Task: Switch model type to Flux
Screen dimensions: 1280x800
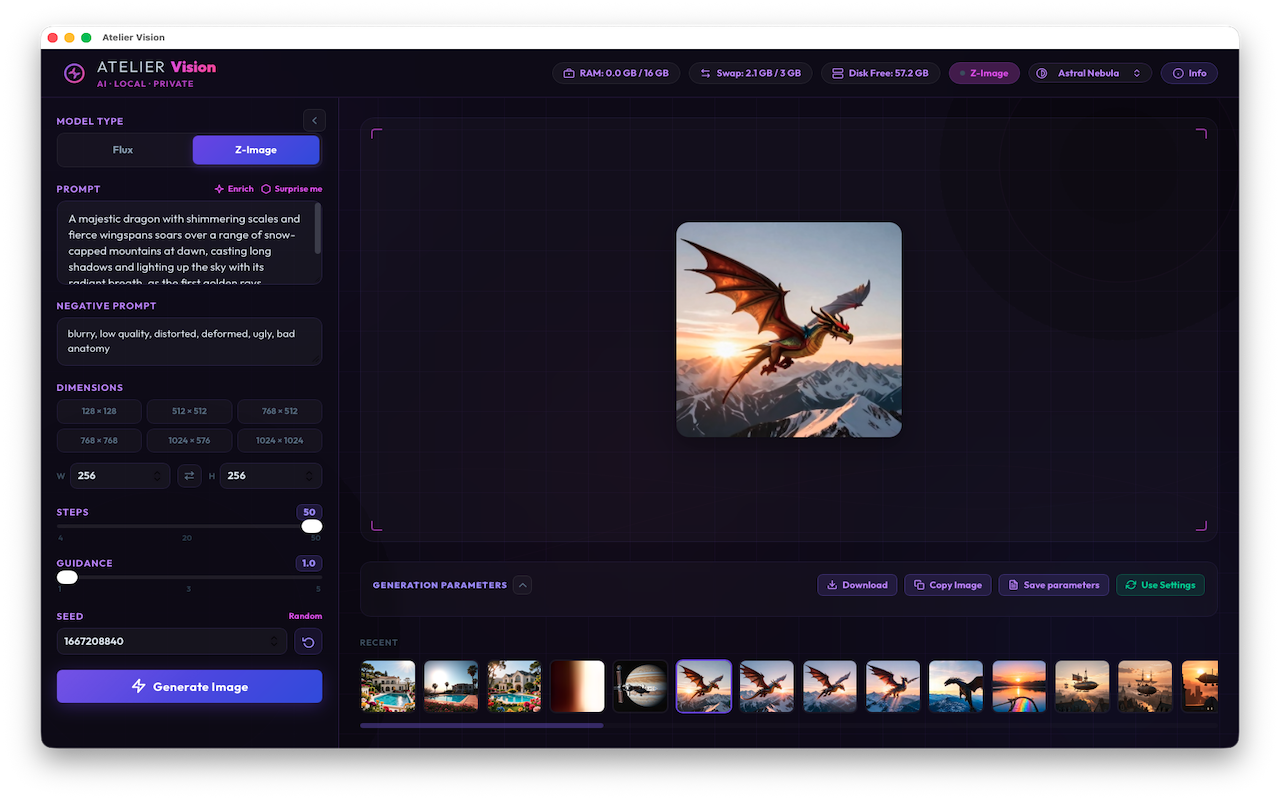Action: click(123, 150)
